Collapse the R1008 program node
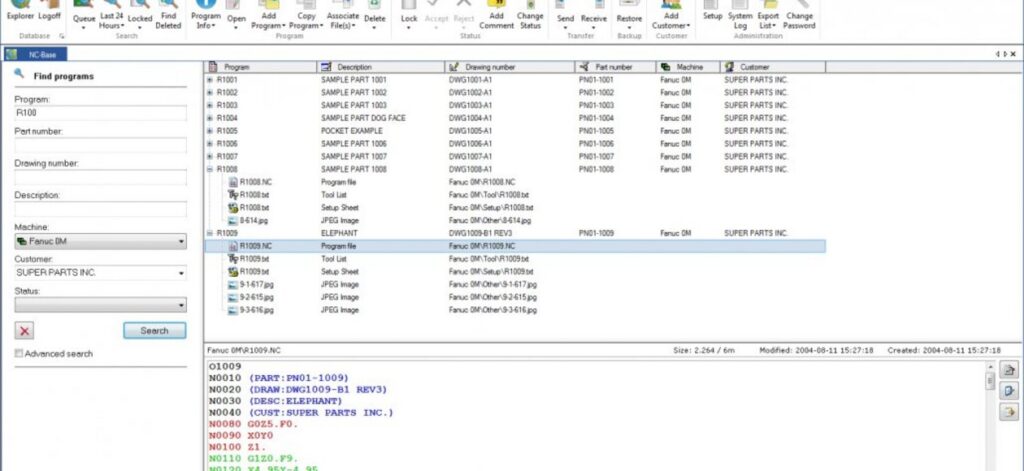This screenshot has width=1024, height=471. pos(210,169)
